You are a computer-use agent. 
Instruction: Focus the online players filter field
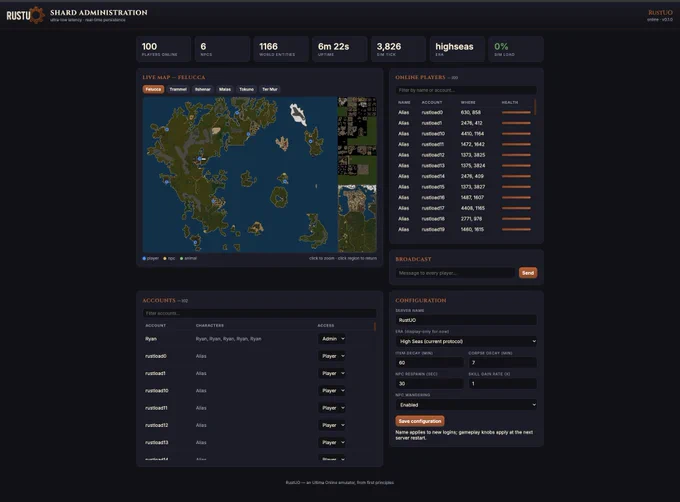pos(466,90)
